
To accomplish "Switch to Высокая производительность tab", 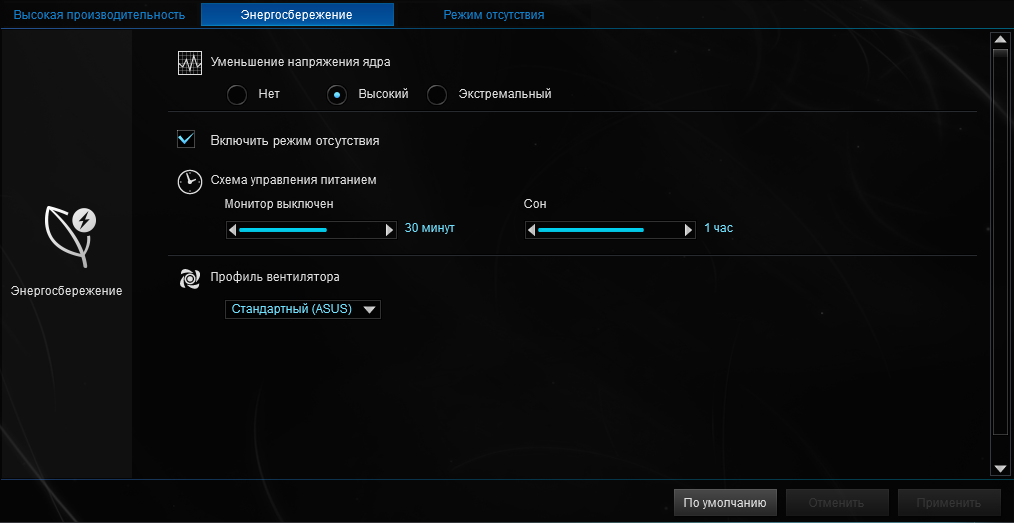I will click(x=99, y=14).
